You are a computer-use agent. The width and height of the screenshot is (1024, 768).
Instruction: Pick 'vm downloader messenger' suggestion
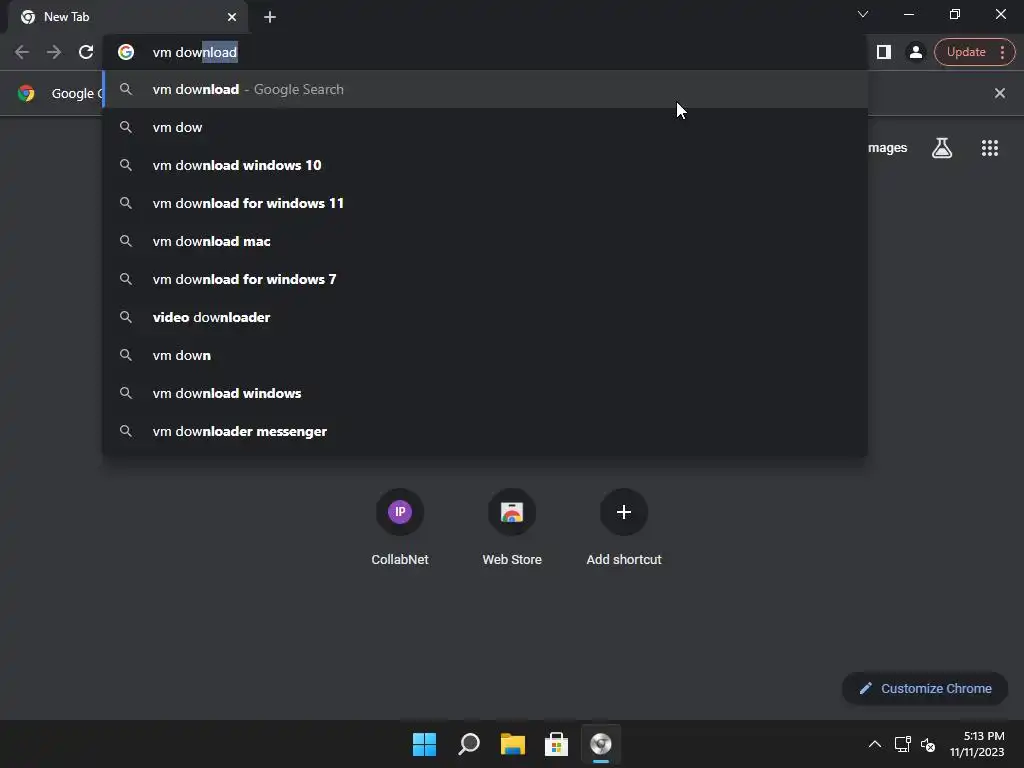(x=485, y=431)
